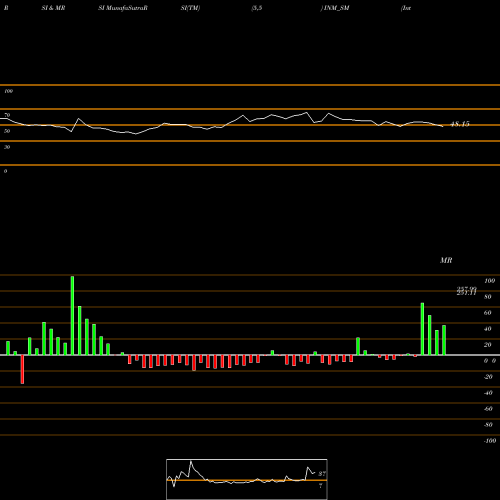Click the RSI axis label 70
The height and width of the screenshot is (500, 500).
[x=7, y=115]
